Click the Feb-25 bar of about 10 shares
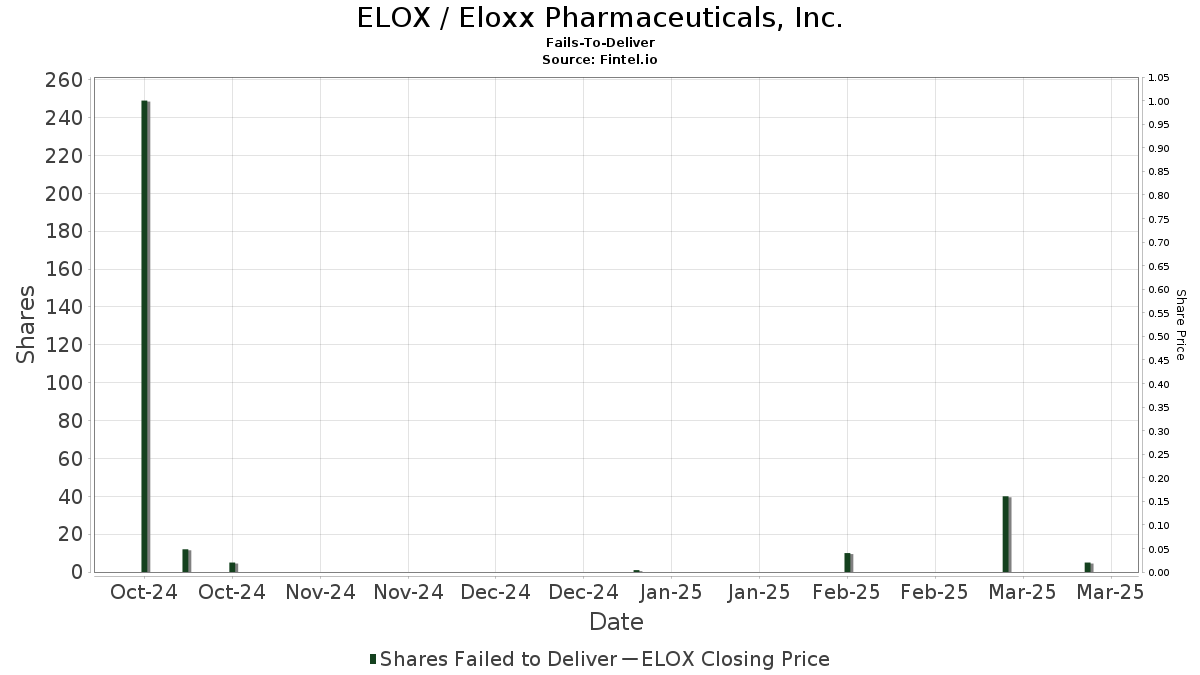This screenshot has height=675, width=1200. pos(848,563)
